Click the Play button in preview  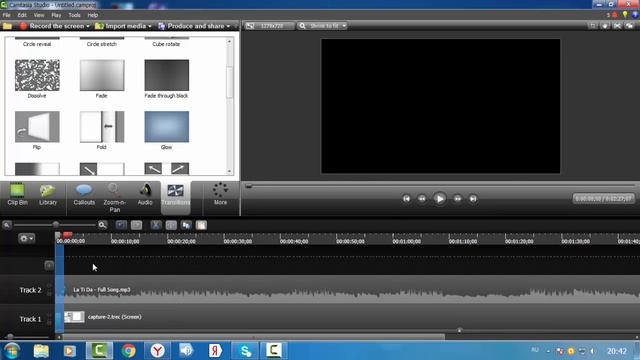(x=440, y=199)
